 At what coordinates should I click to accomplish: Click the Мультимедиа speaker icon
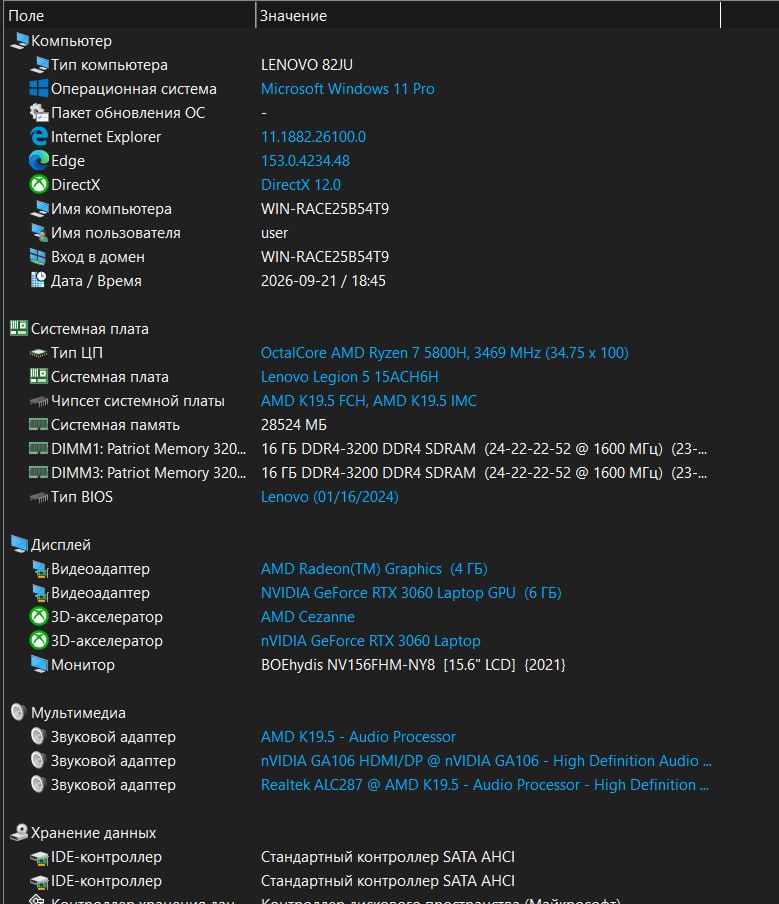[19, 713]
